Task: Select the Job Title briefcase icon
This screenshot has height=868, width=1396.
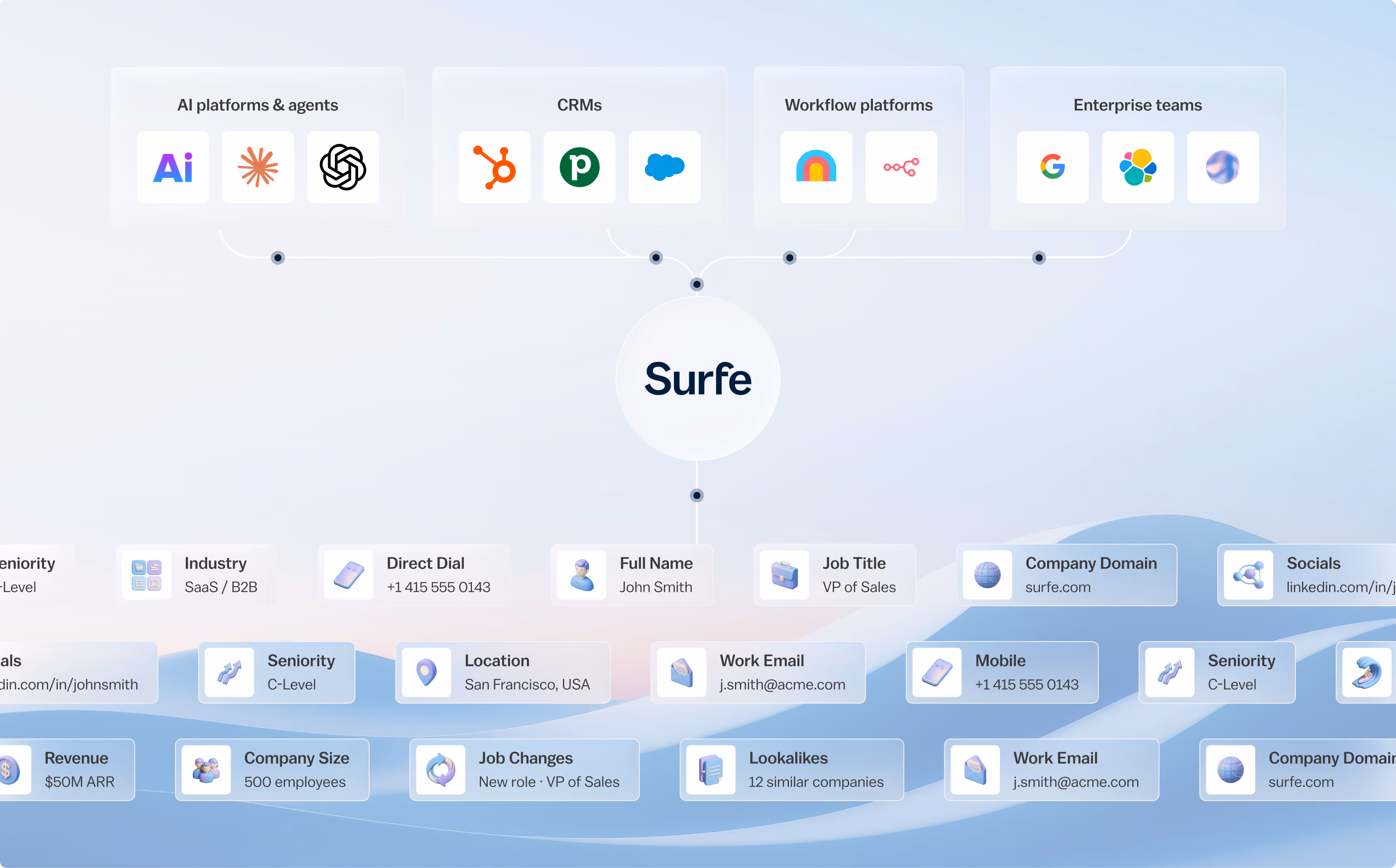Action: (785, 575)
